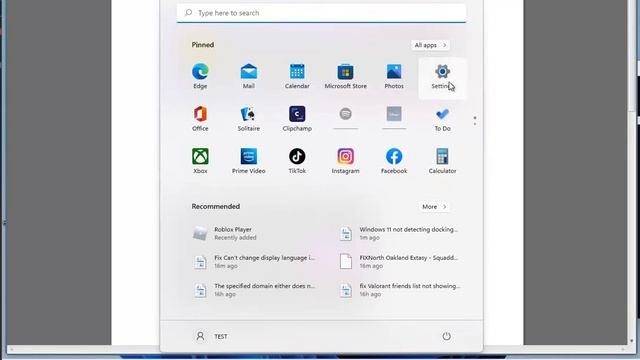Launch the Facebook app
The image size is (640, 360).
pyautogui.click(x=394, y=162)
